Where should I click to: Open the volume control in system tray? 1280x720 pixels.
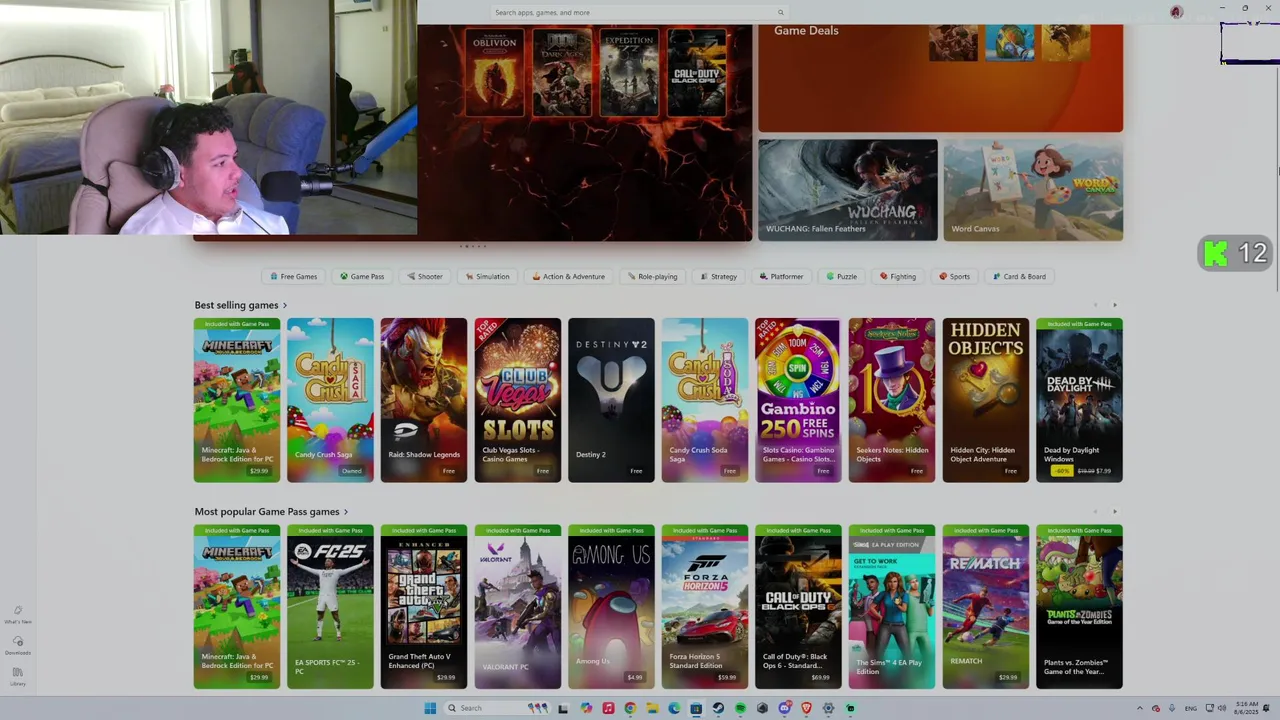(x=1222, y=708)
